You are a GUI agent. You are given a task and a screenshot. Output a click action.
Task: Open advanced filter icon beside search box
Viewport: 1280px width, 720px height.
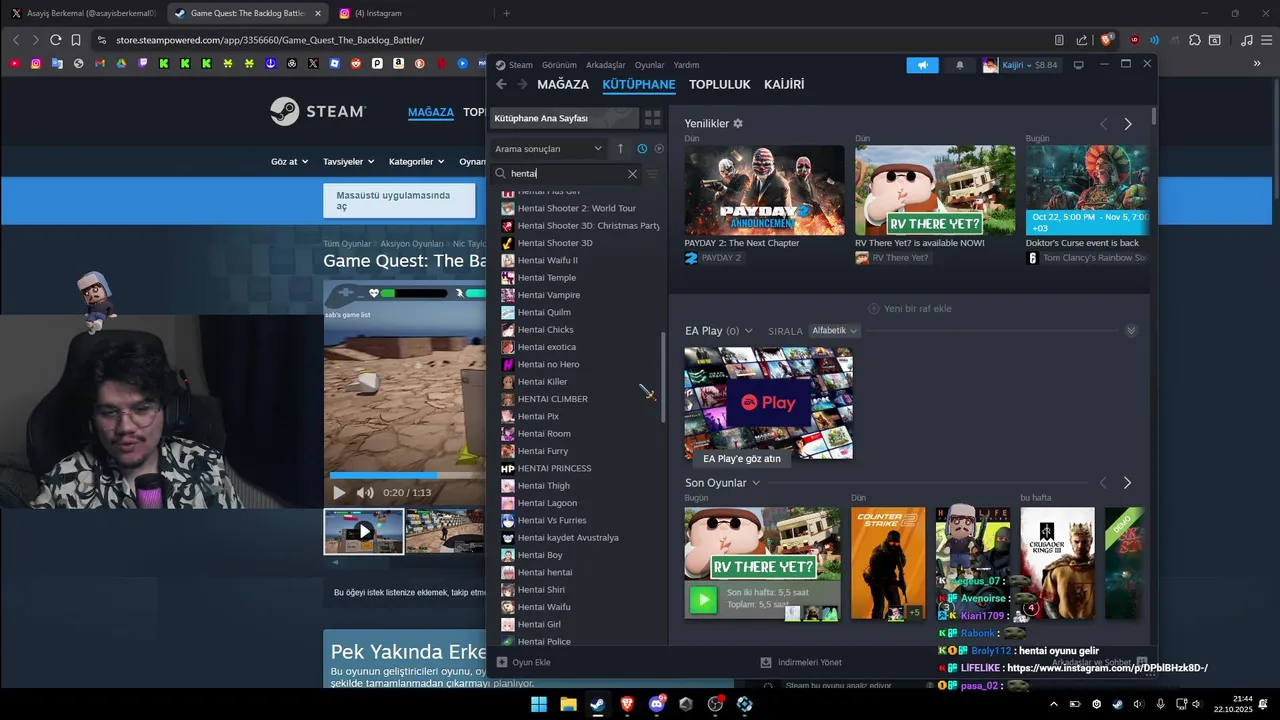pos(652,174)
